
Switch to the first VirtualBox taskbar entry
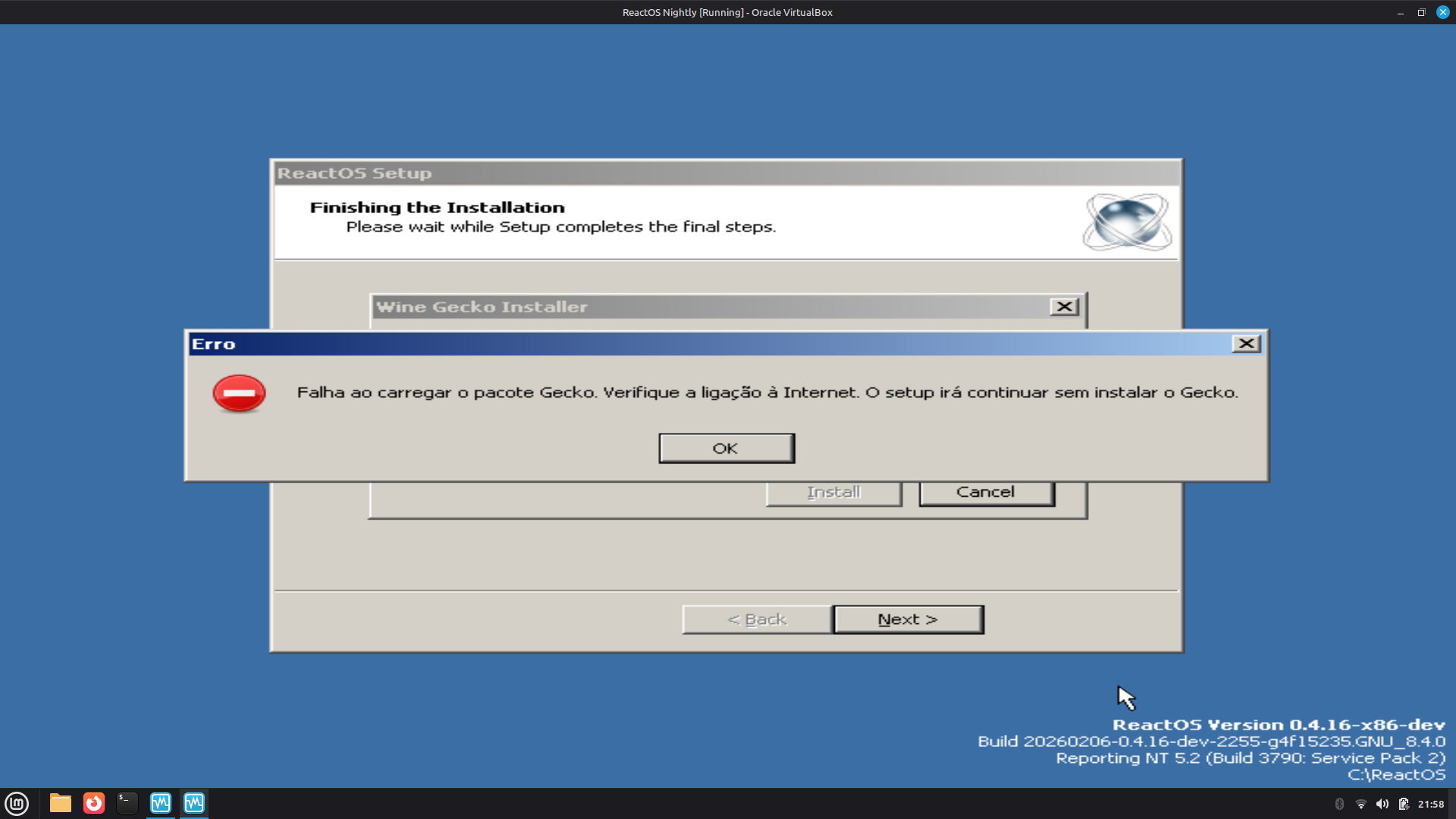click(x=161, y=803)
